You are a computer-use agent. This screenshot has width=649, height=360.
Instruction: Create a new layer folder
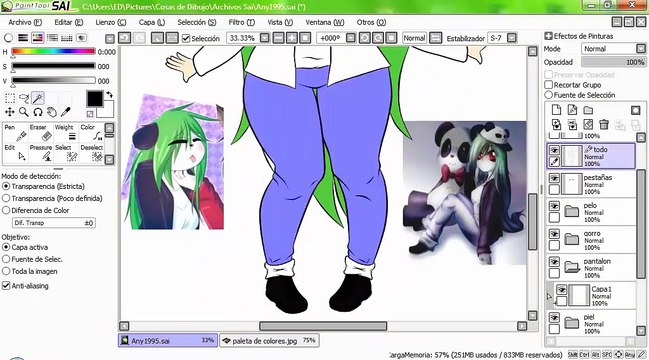(x=588, y=110)
